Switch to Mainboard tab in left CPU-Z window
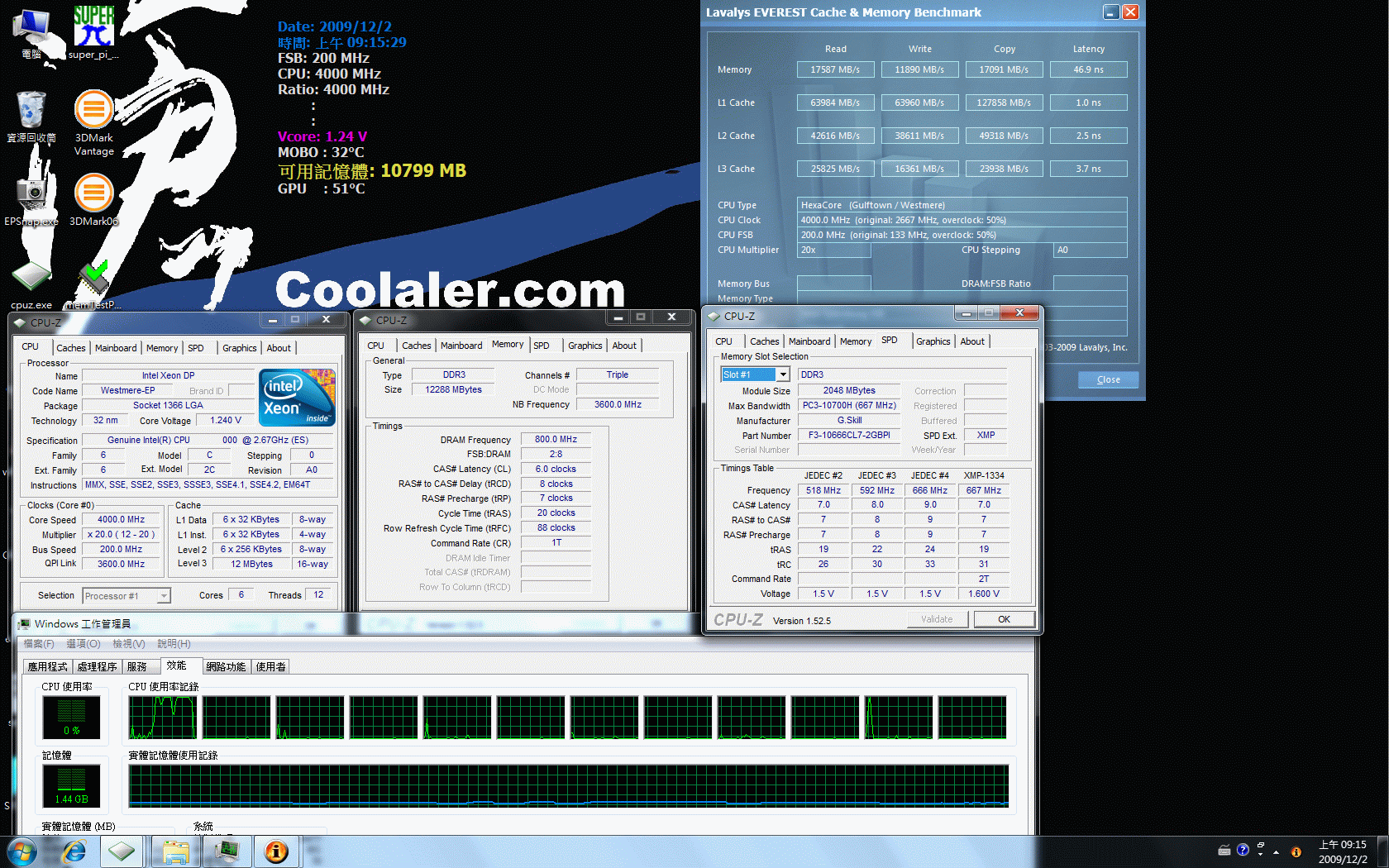This screenshot has width=1389, height=868. pyautogui.click(x=116, y=348)
